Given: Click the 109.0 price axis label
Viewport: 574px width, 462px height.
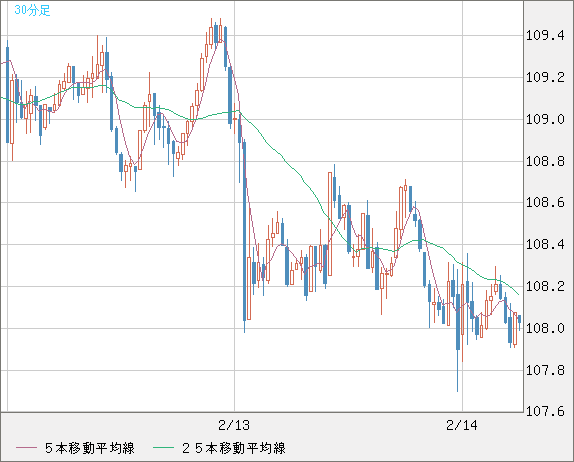Looking at the screenshot, I should (x=545, y=119).
